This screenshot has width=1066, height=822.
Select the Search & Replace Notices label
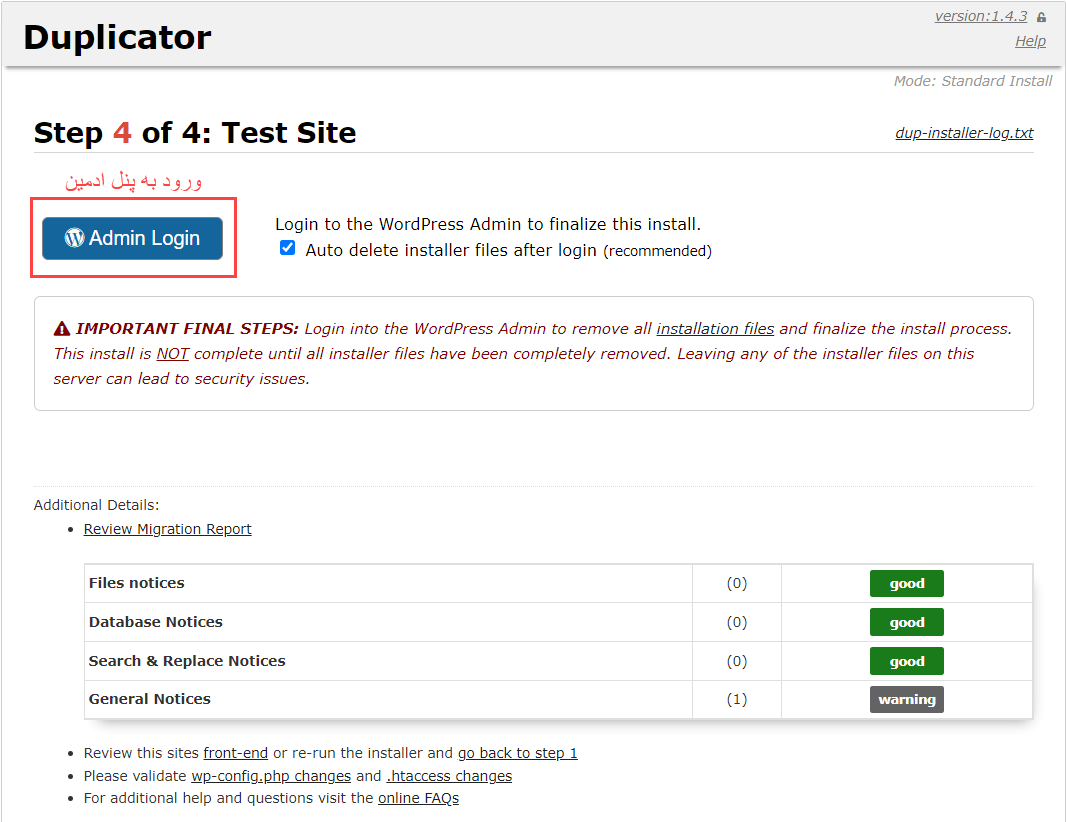tap(187, 661)
